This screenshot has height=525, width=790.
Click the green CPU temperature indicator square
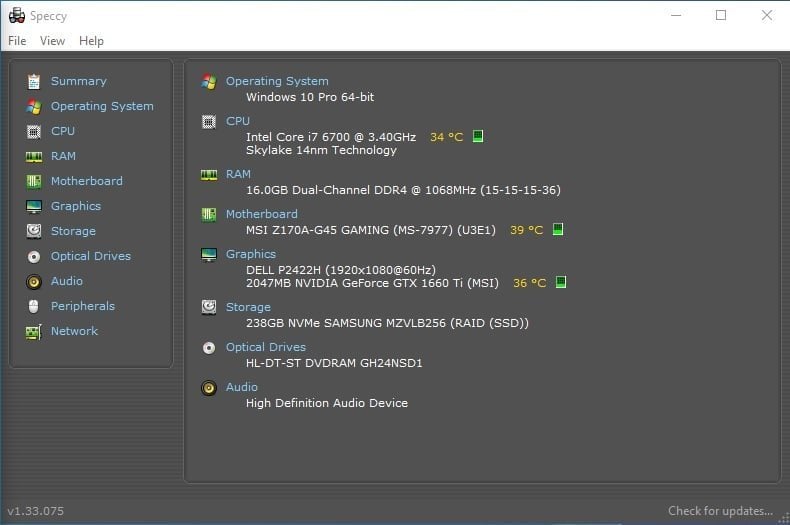tap(478, 136)
